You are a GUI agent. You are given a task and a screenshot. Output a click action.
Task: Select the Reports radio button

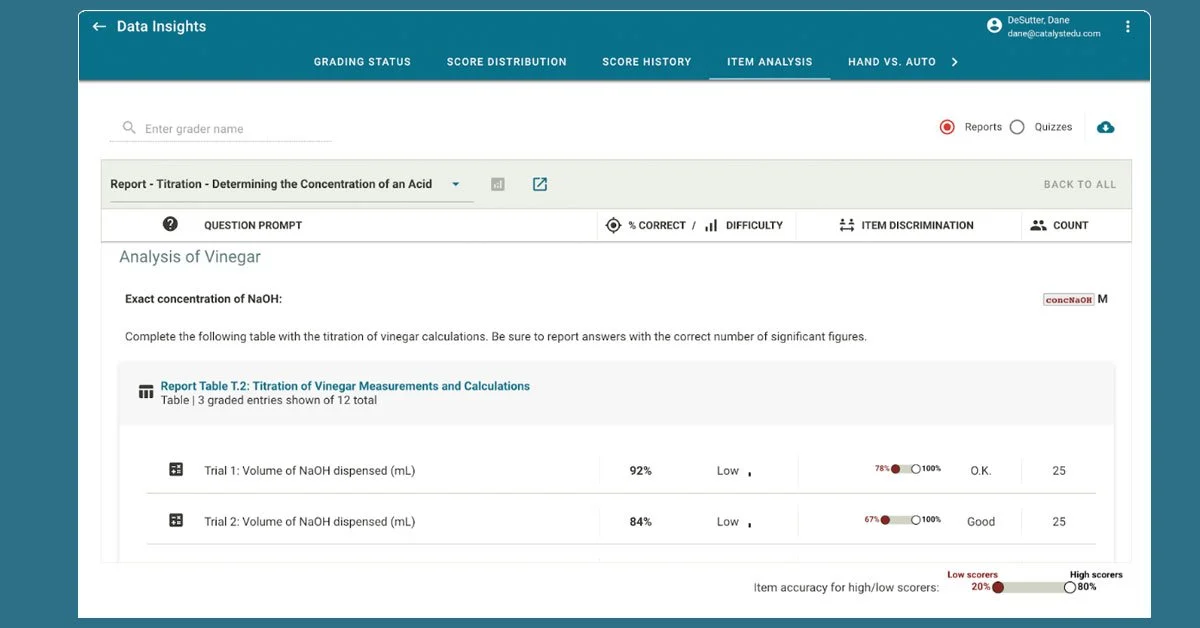coord(947,127)
